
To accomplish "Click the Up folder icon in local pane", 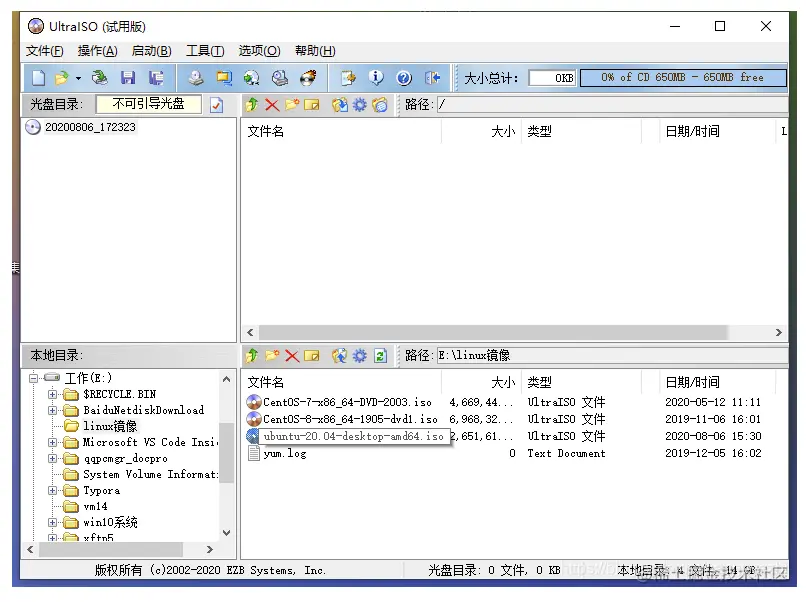I will 251,356.
